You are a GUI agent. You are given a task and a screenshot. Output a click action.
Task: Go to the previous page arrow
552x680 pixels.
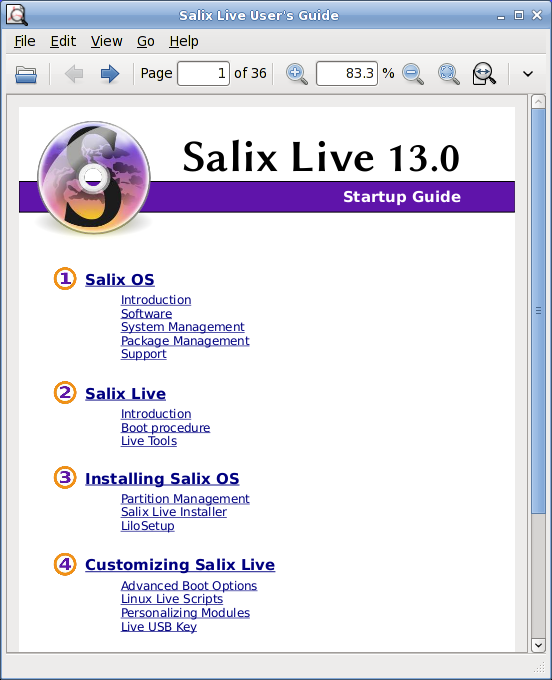click(x=74, y=74)
